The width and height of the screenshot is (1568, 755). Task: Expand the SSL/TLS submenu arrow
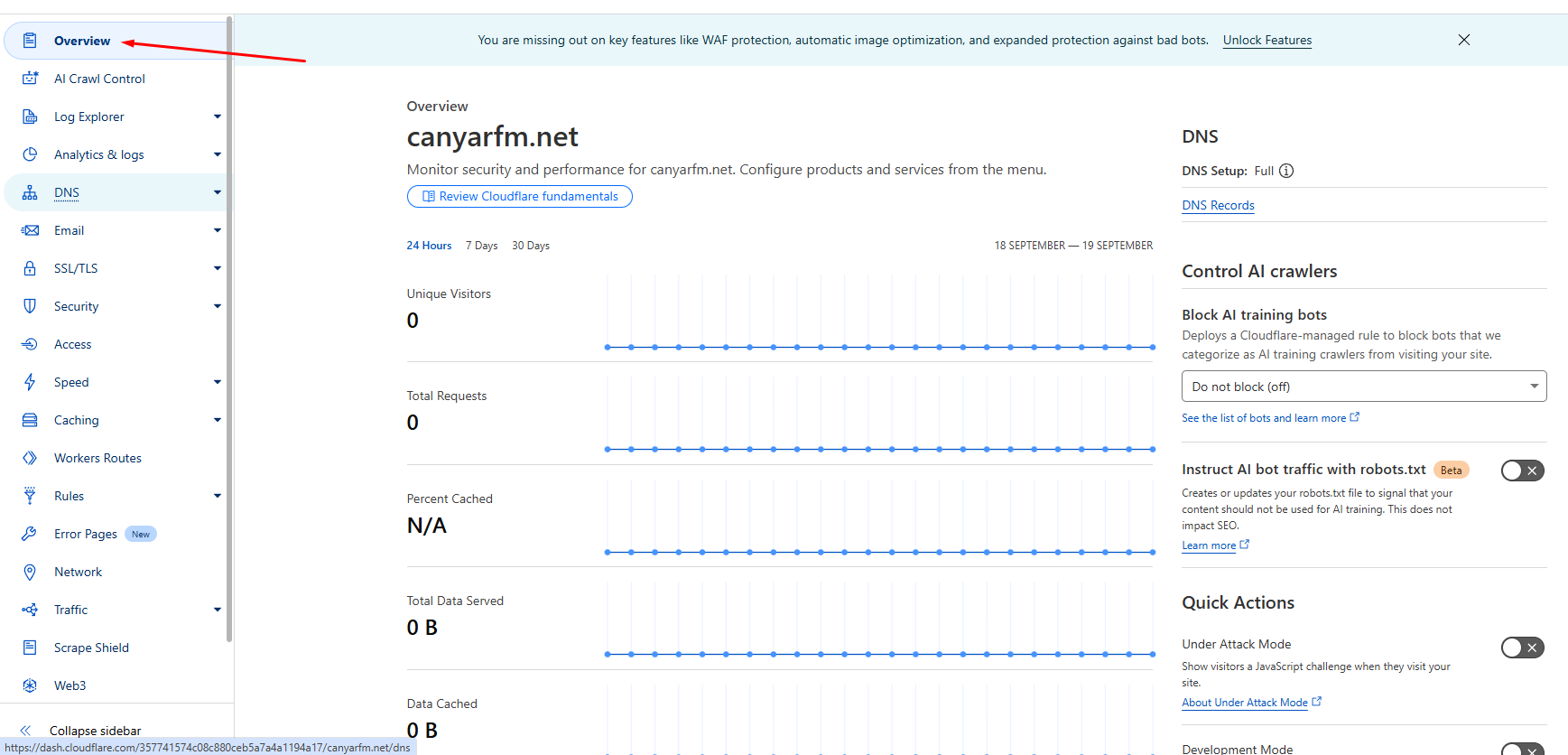(x=218, y=268)
